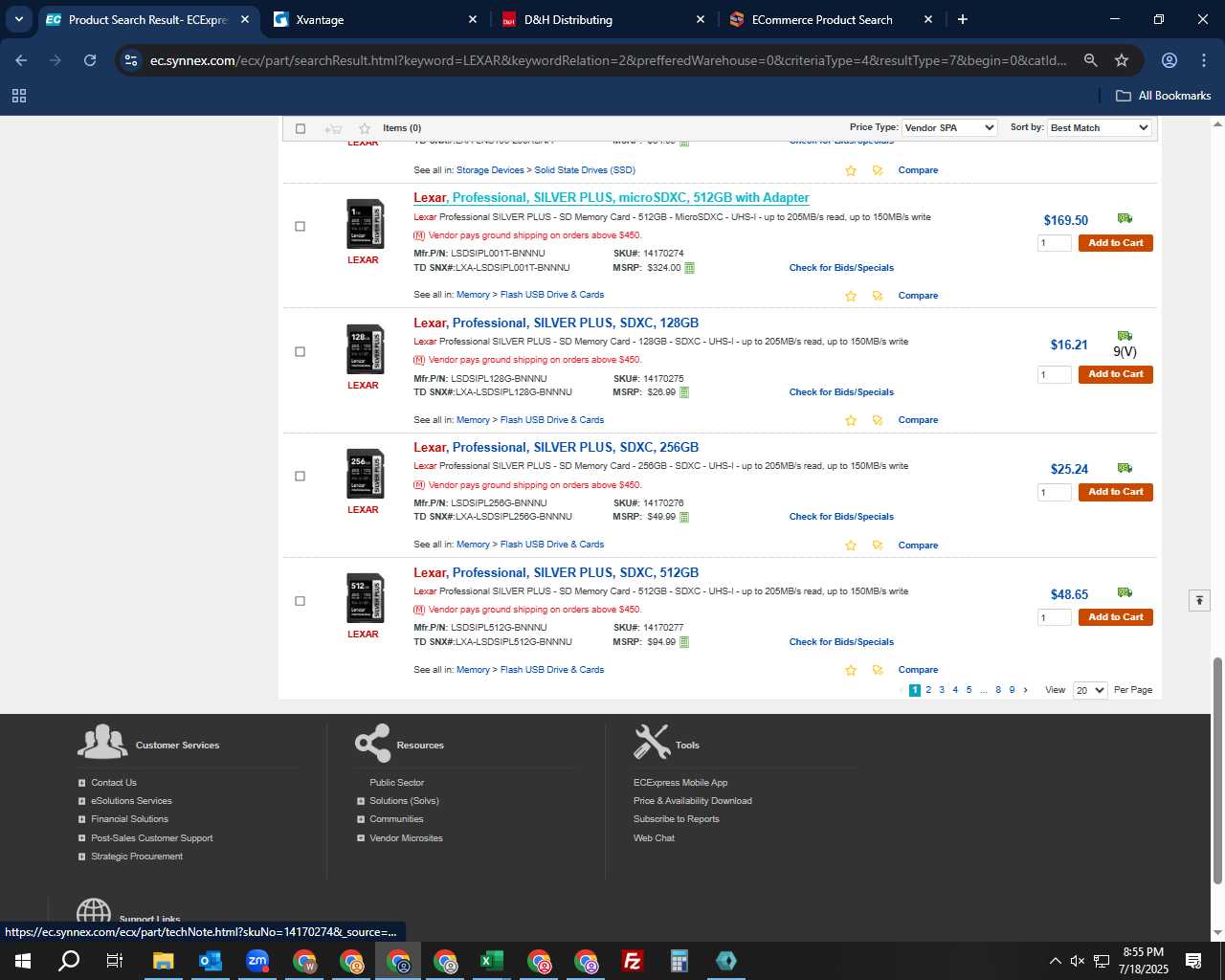Click the add-to-cart icon in Items toolbar
The image size is (1225, 980).
[x=333, y=128]
